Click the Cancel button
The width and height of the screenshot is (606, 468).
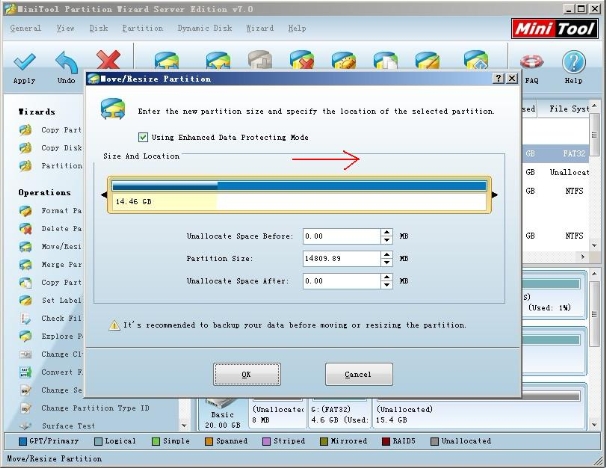point(359,374)
